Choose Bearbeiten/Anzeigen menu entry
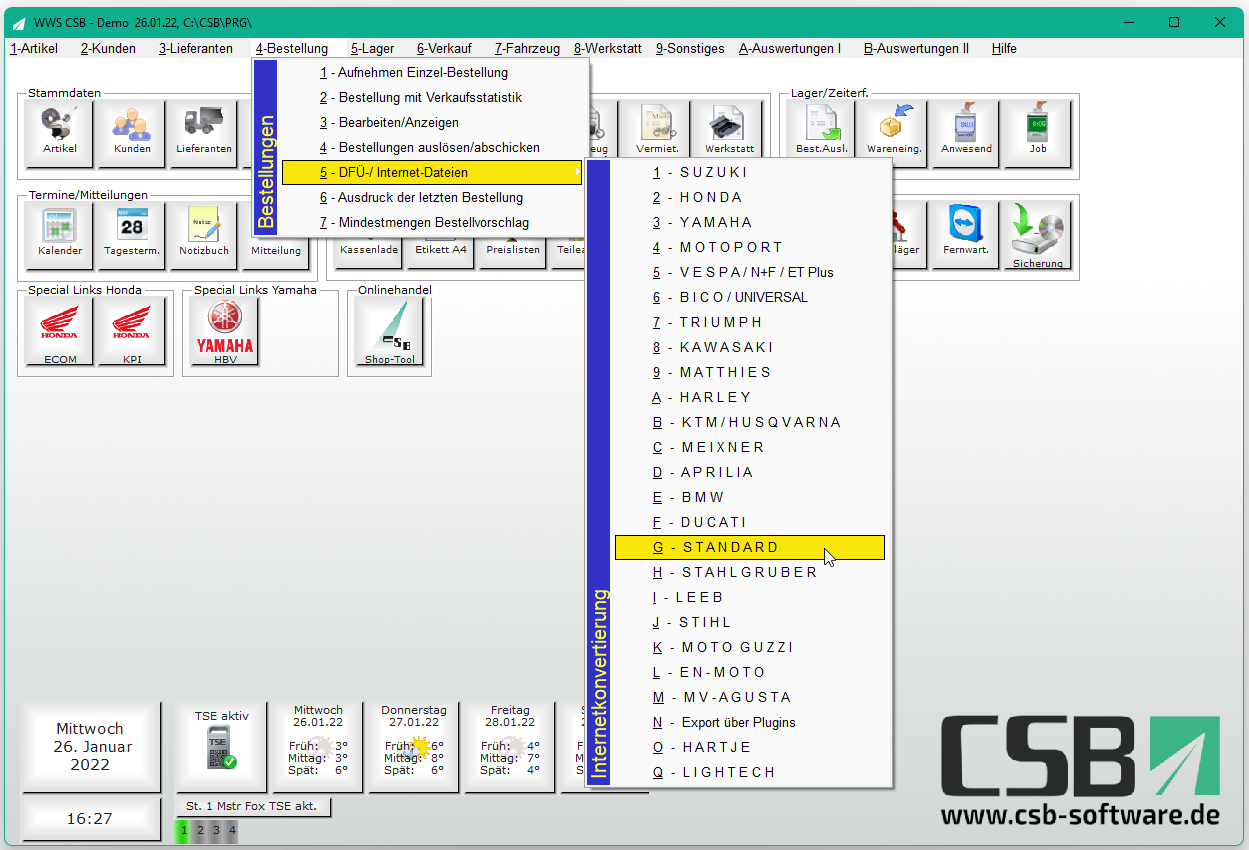 (x=432, y=122)
